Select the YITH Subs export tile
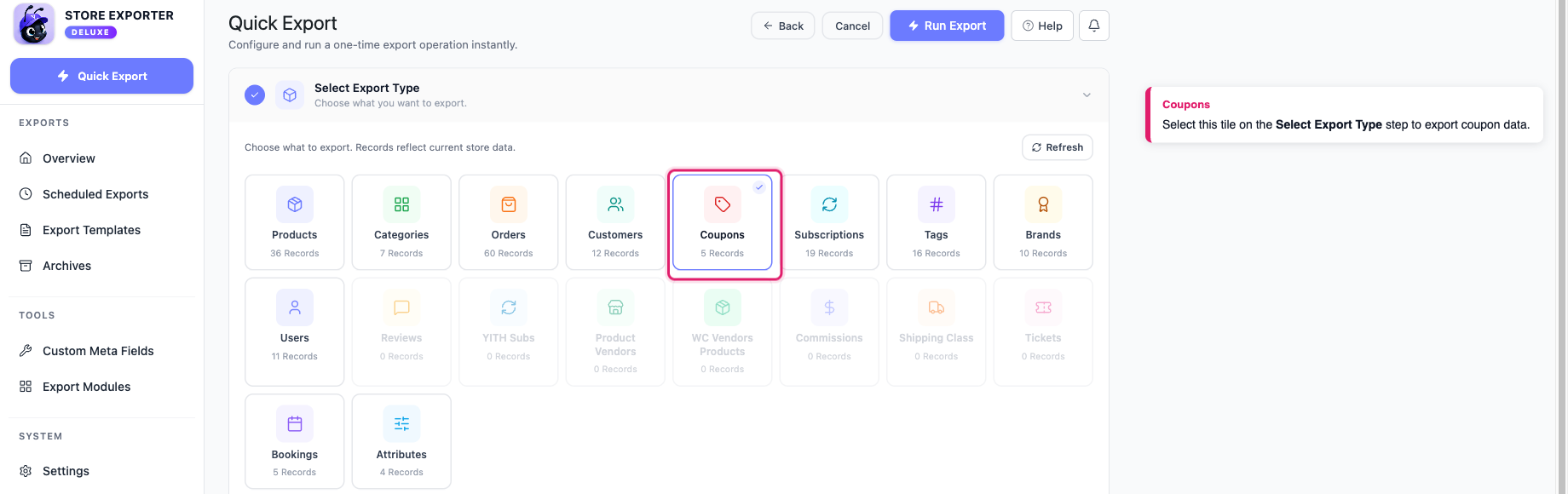The height and width of the screenshot is (494, 1568). point(509,332)
